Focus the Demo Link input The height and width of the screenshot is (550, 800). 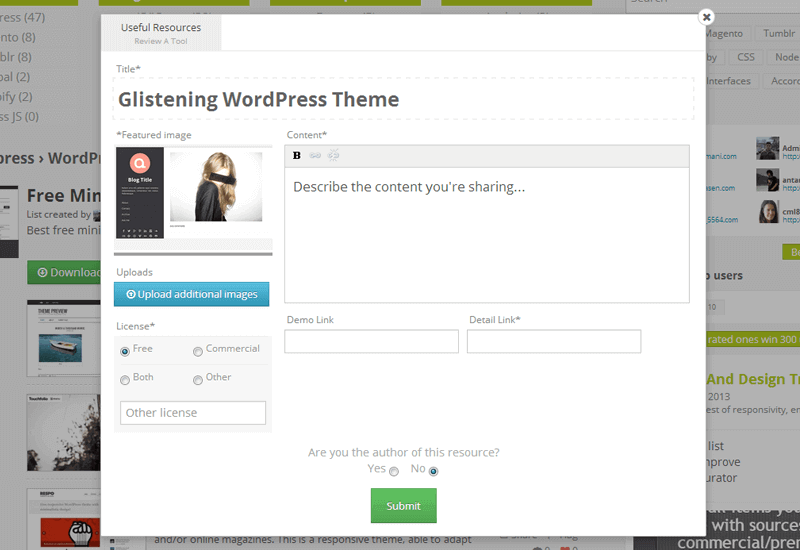click(371, 341)
